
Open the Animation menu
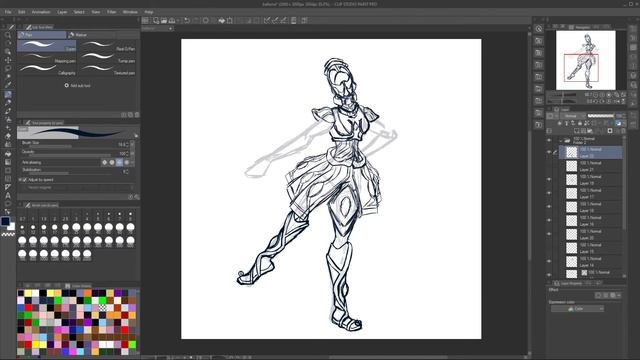pyautogui.click(x=41, y=12)
